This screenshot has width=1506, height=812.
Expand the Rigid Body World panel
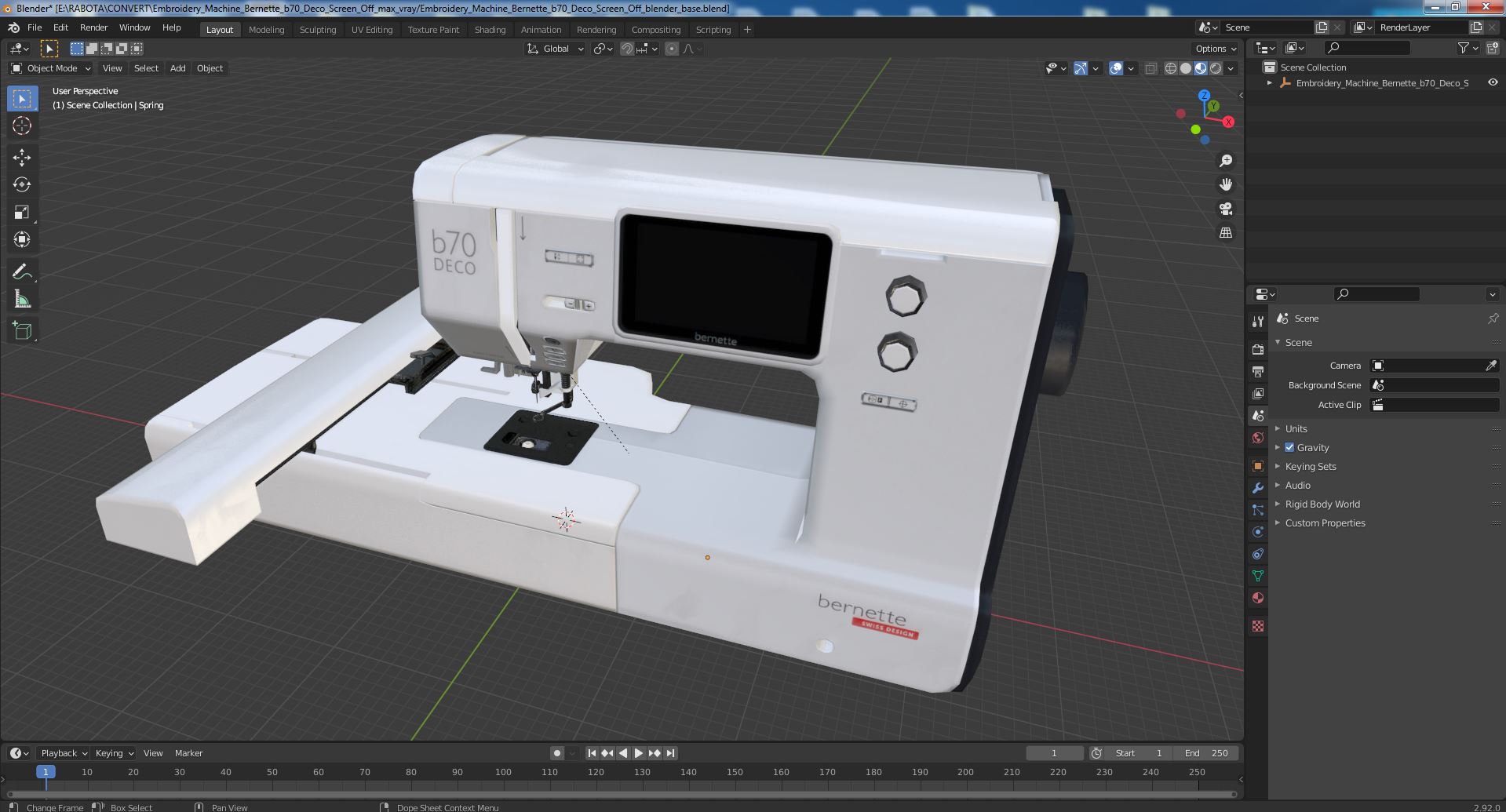1322,504
